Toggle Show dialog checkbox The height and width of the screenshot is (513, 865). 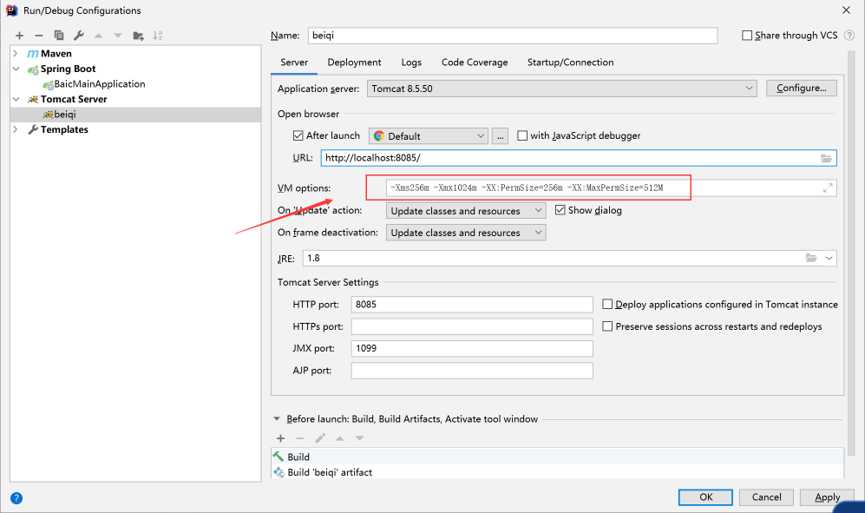pyautogui.click(x=560, y=210)
